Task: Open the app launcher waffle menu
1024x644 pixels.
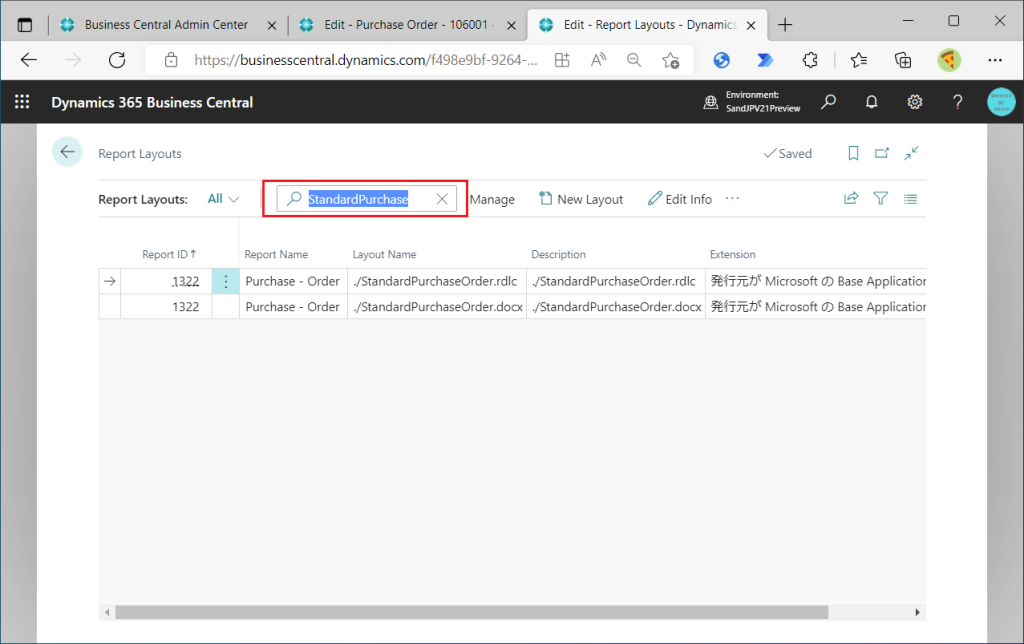Action: pyautogui.click(x=22, y=102)
